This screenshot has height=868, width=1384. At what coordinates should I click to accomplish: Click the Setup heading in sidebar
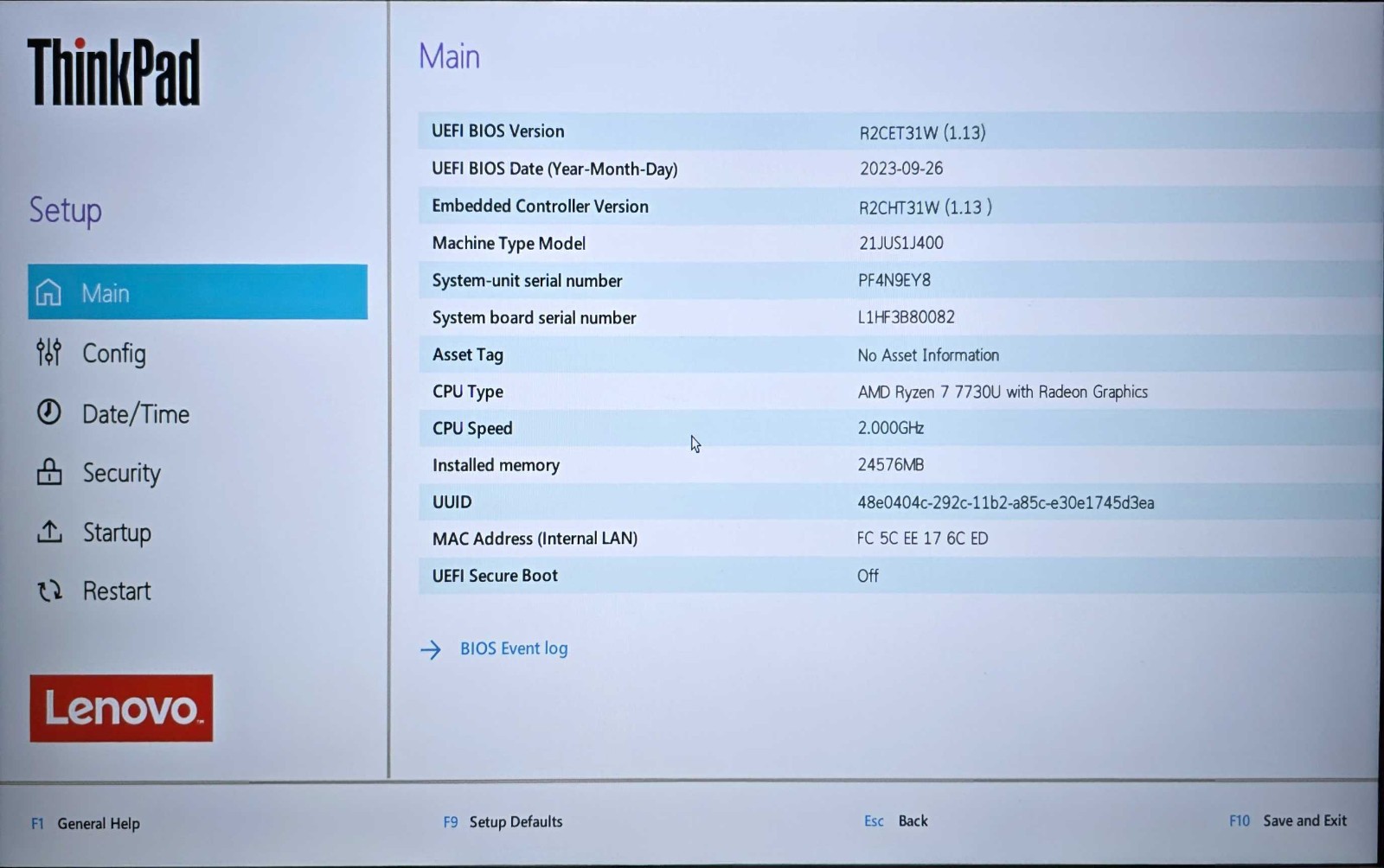coord(66,211)
